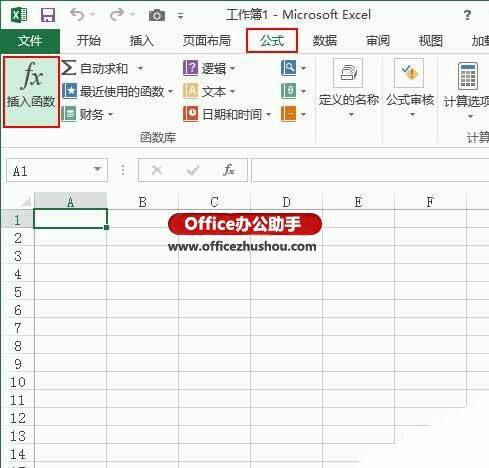Open the Name Box dropdown arrow
The image size is (489, 468).
pyautogui.click(x=97, y=169)
